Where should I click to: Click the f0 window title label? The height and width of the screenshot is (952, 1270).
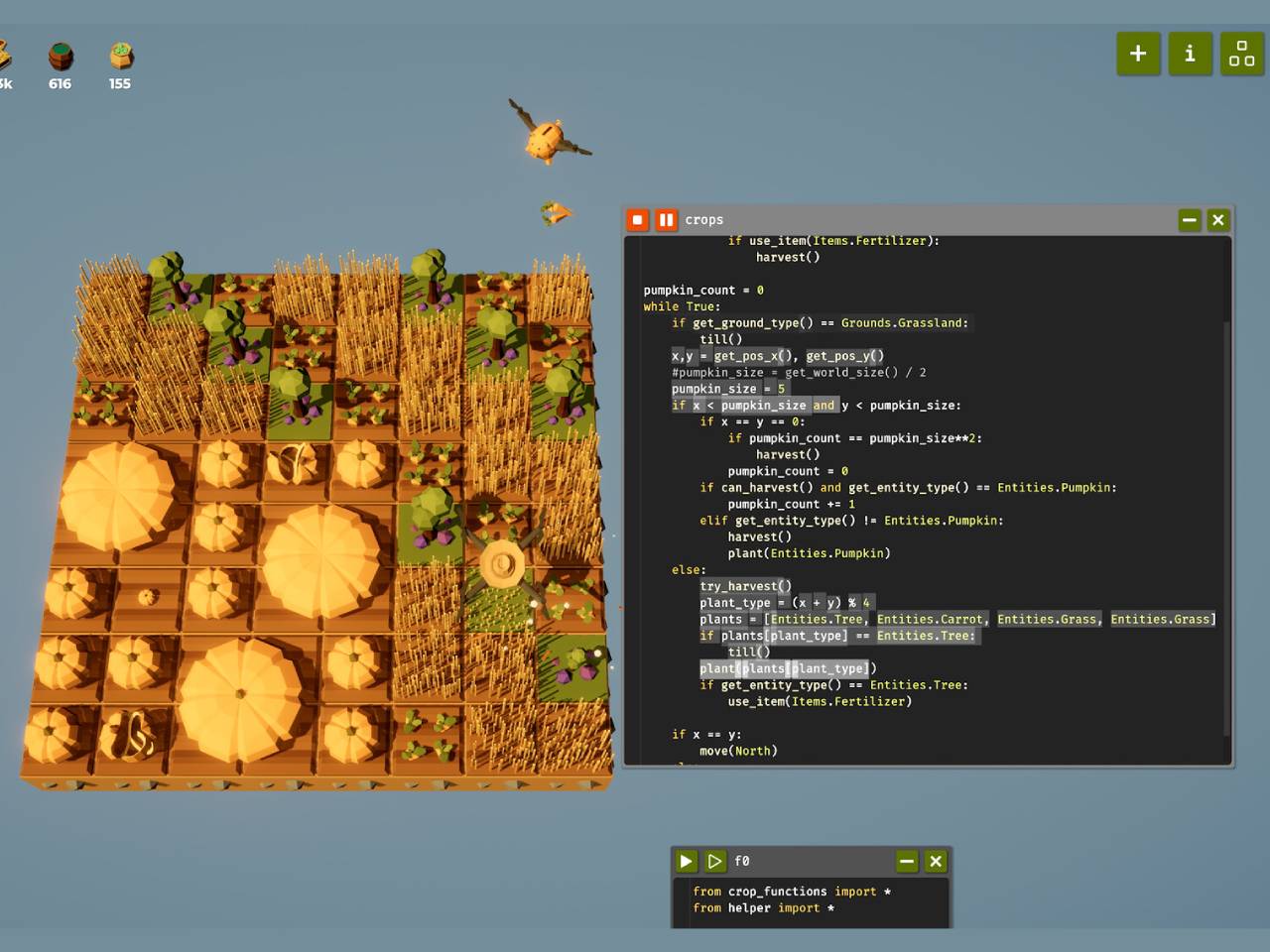click(741, 861)
